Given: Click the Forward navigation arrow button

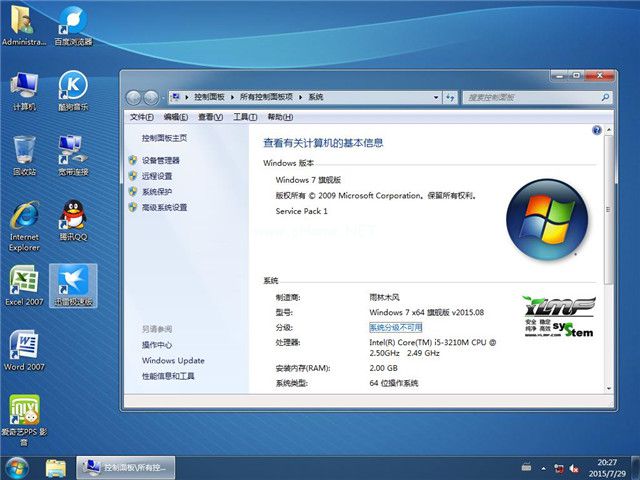Looking at the screenshot, I should pos(151,98).
